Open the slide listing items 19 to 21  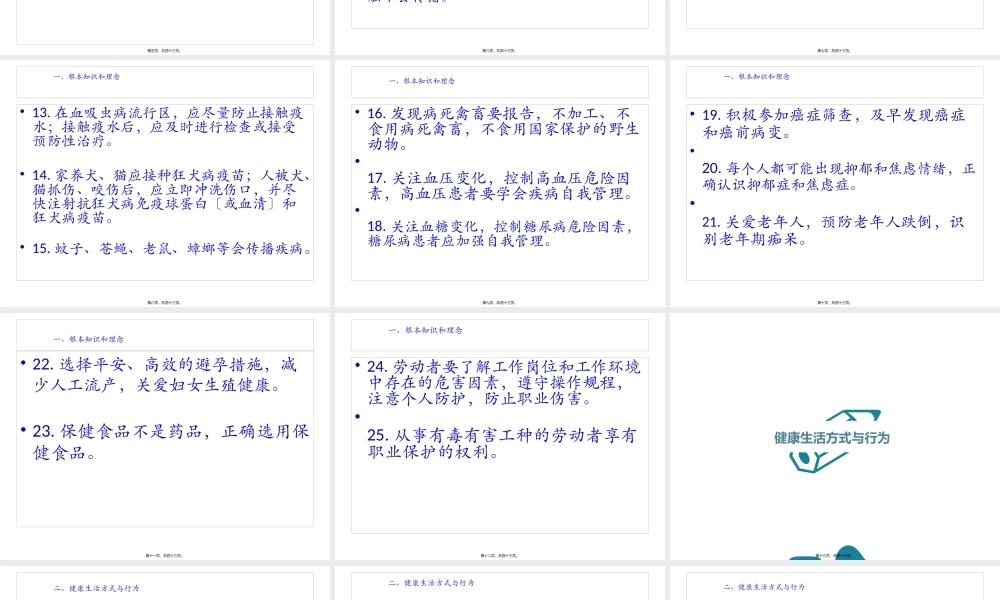834,180
